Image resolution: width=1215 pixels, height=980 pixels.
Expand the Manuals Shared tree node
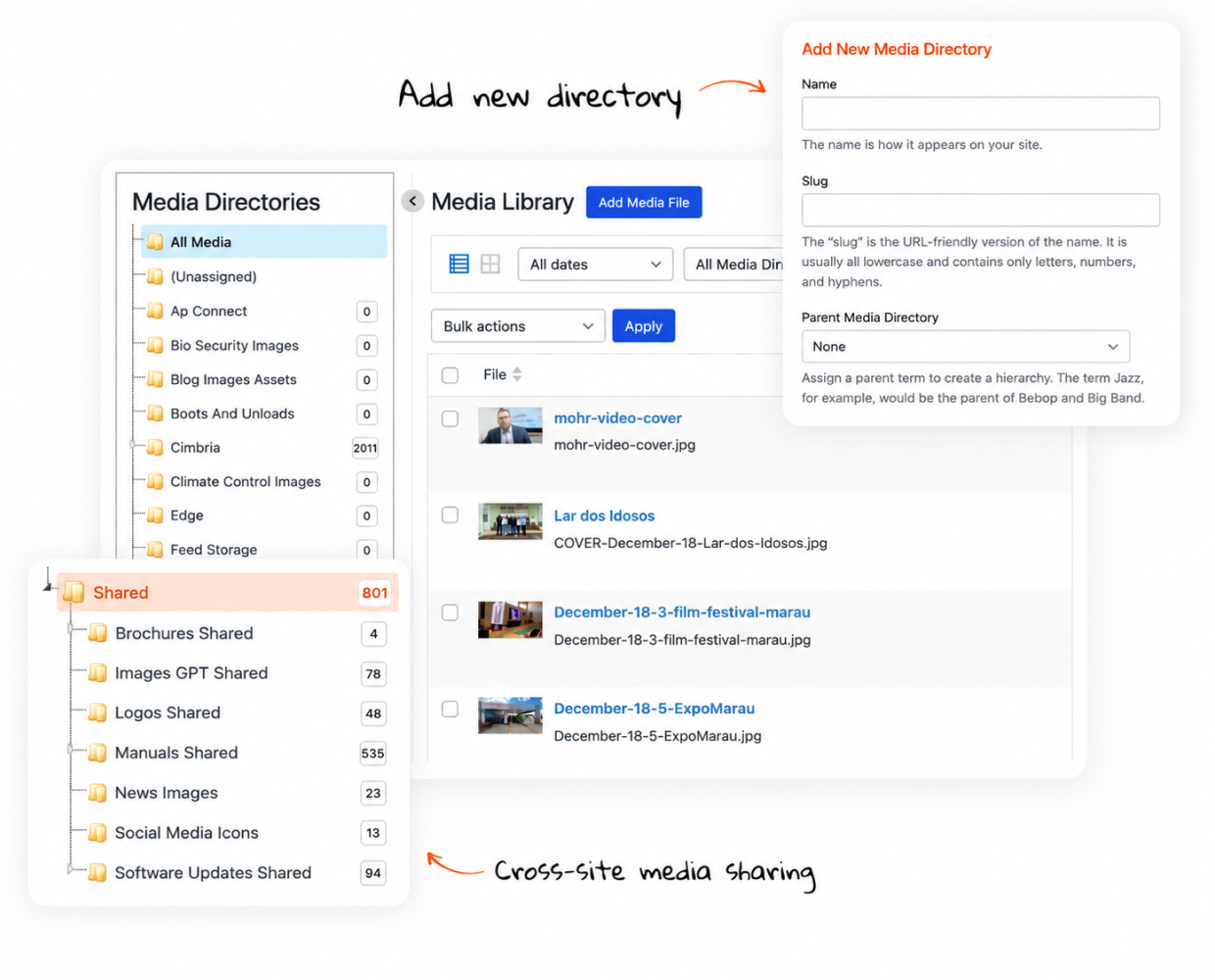coord(70,750)
